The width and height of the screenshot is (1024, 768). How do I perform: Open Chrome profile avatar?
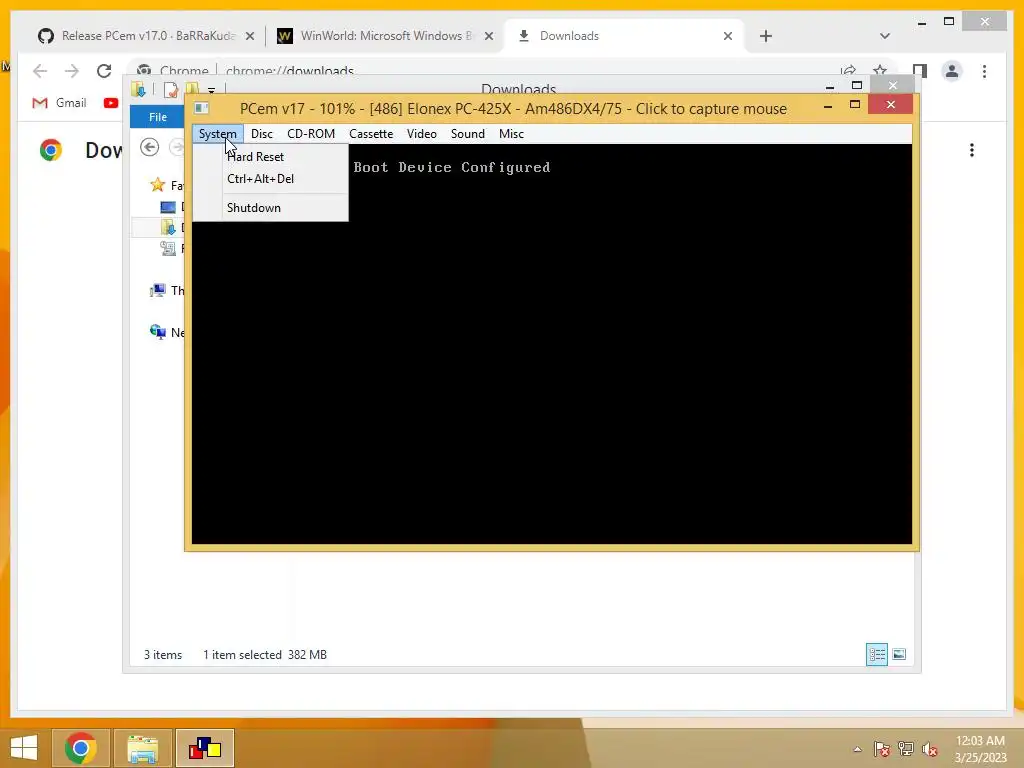[x=952, y=71]
